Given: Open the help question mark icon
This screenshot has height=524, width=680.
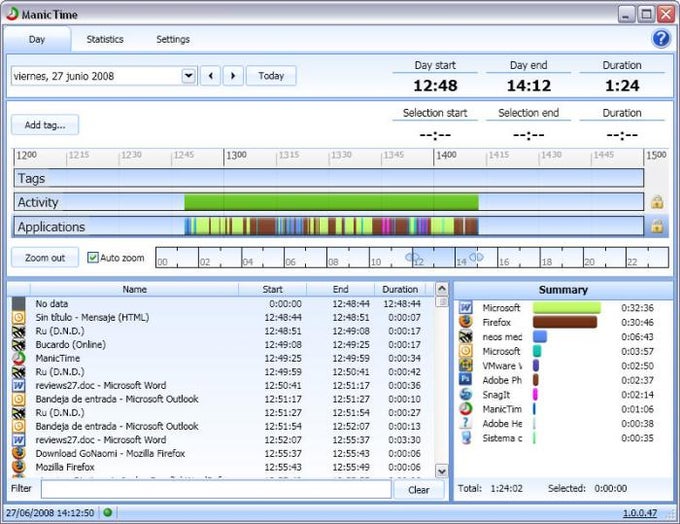Looking at the screenshot, I should tap(660, 39).
